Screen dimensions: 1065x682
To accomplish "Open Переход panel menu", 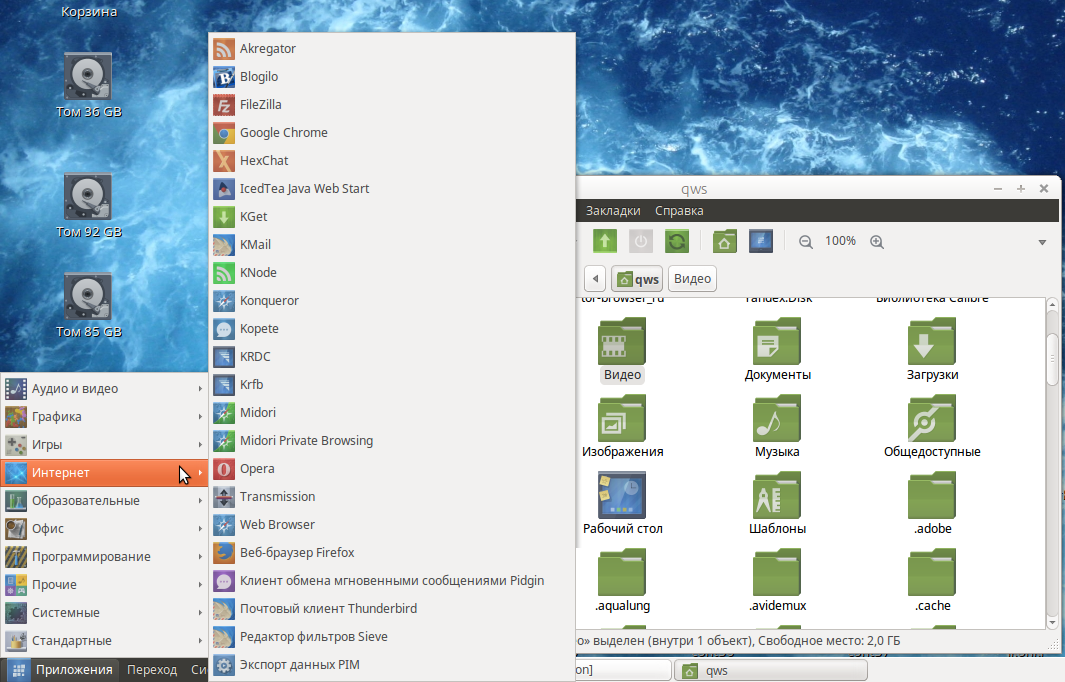I will tap(152, 670).
